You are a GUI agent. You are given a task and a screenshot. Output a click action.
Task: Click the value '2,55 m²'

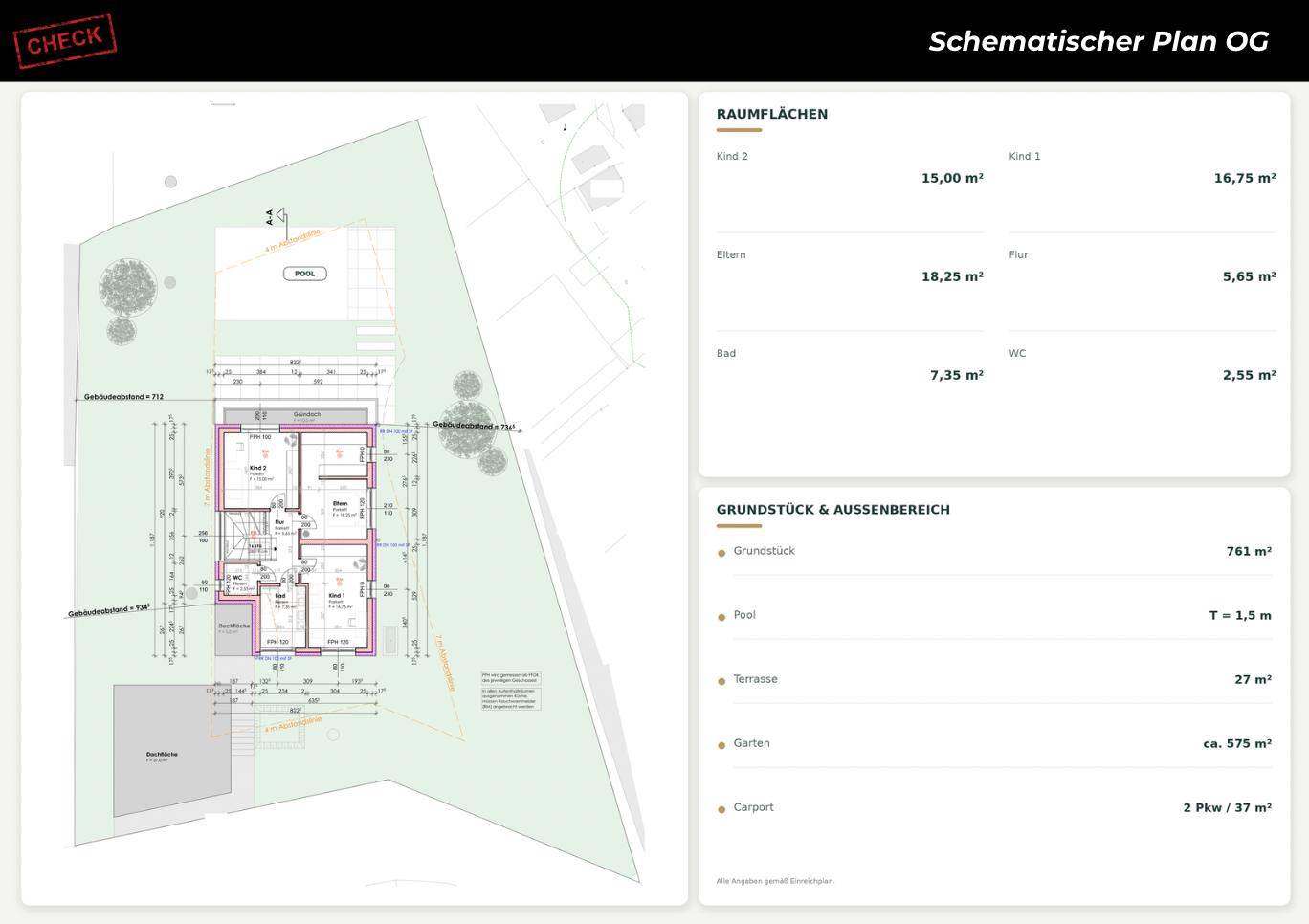click(x=1249, y=375)
